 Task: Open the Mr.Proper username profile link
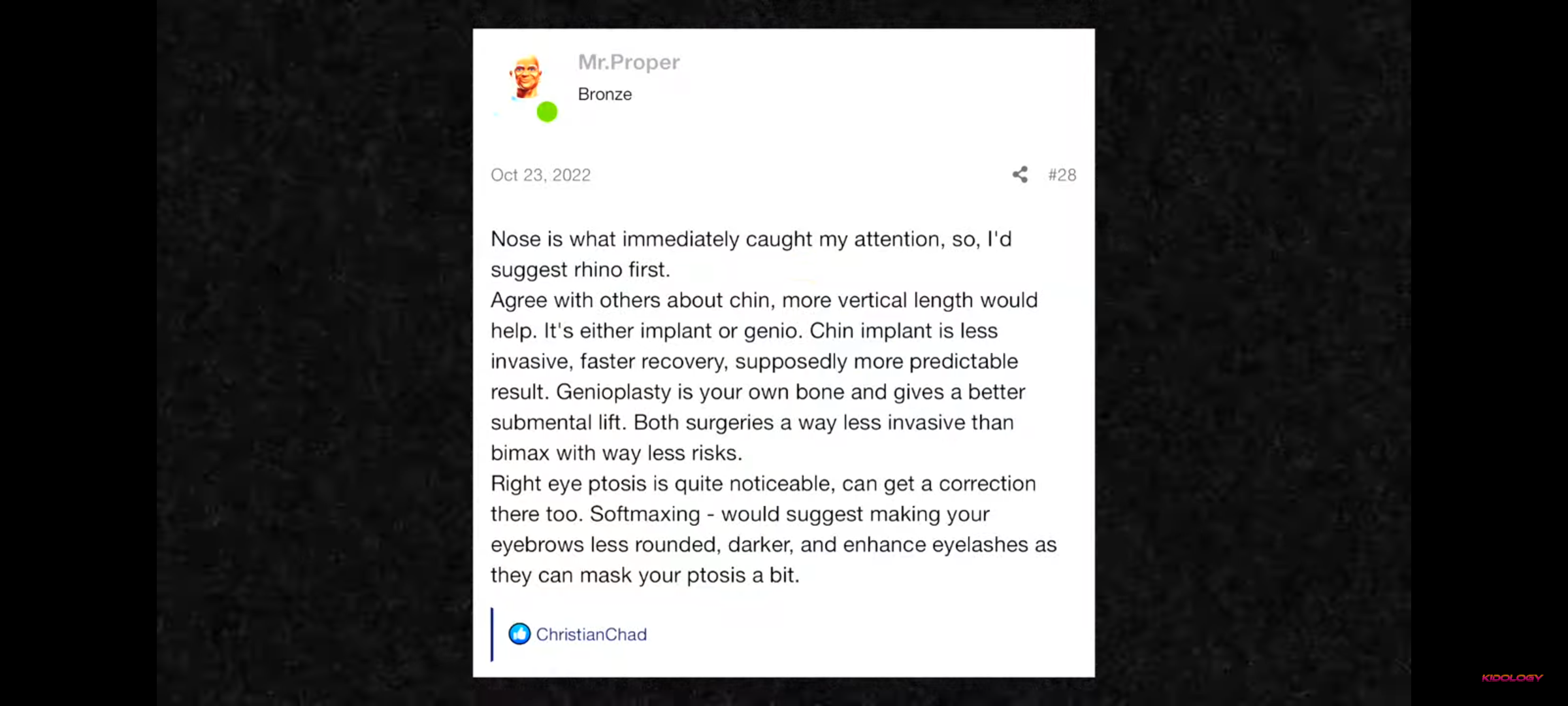point(629,62)
